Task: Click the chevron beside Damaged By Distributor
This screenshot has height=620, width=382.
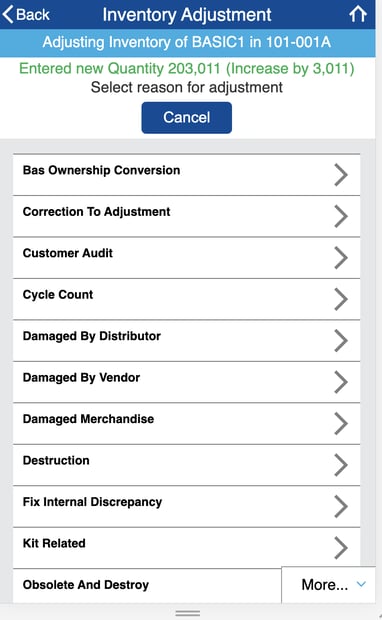Action: click(x=341, y=340)
